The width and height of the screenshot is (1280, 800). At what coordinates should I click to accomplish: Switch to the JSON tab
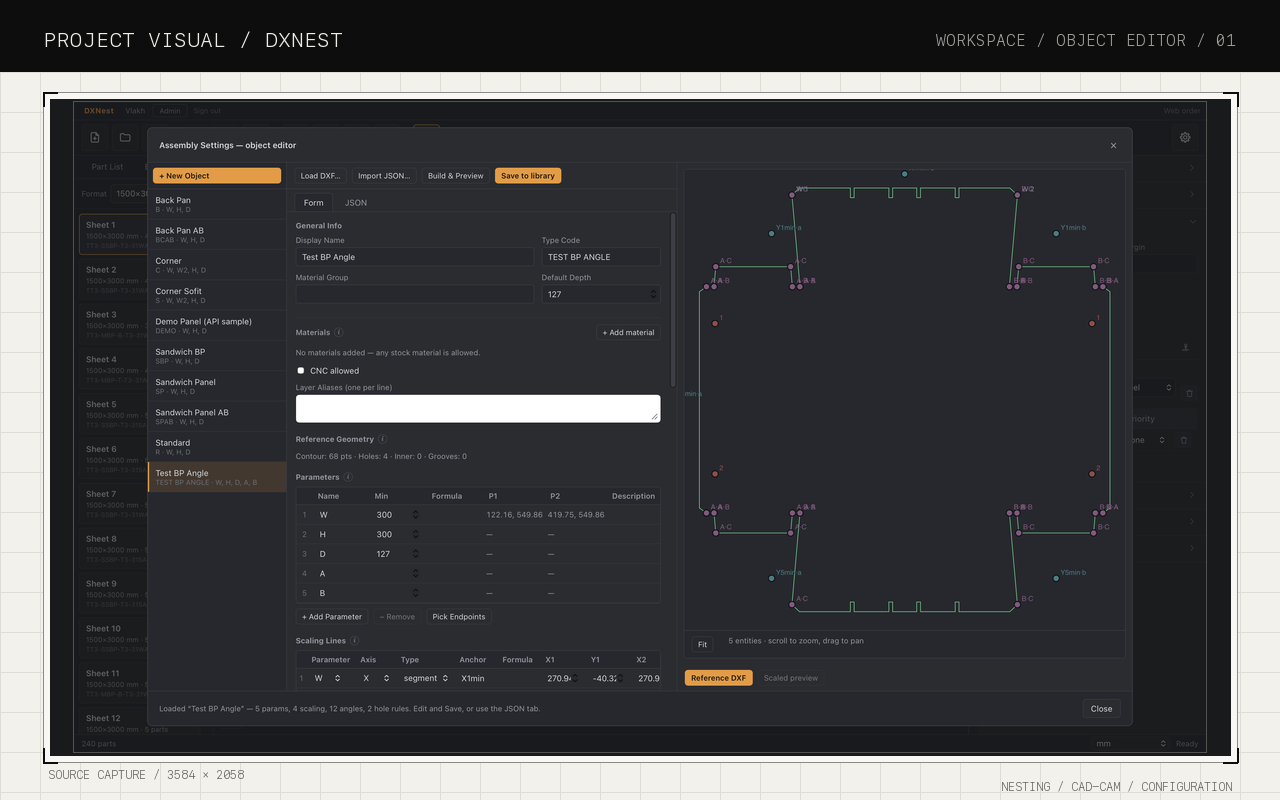tap(356, 203)
